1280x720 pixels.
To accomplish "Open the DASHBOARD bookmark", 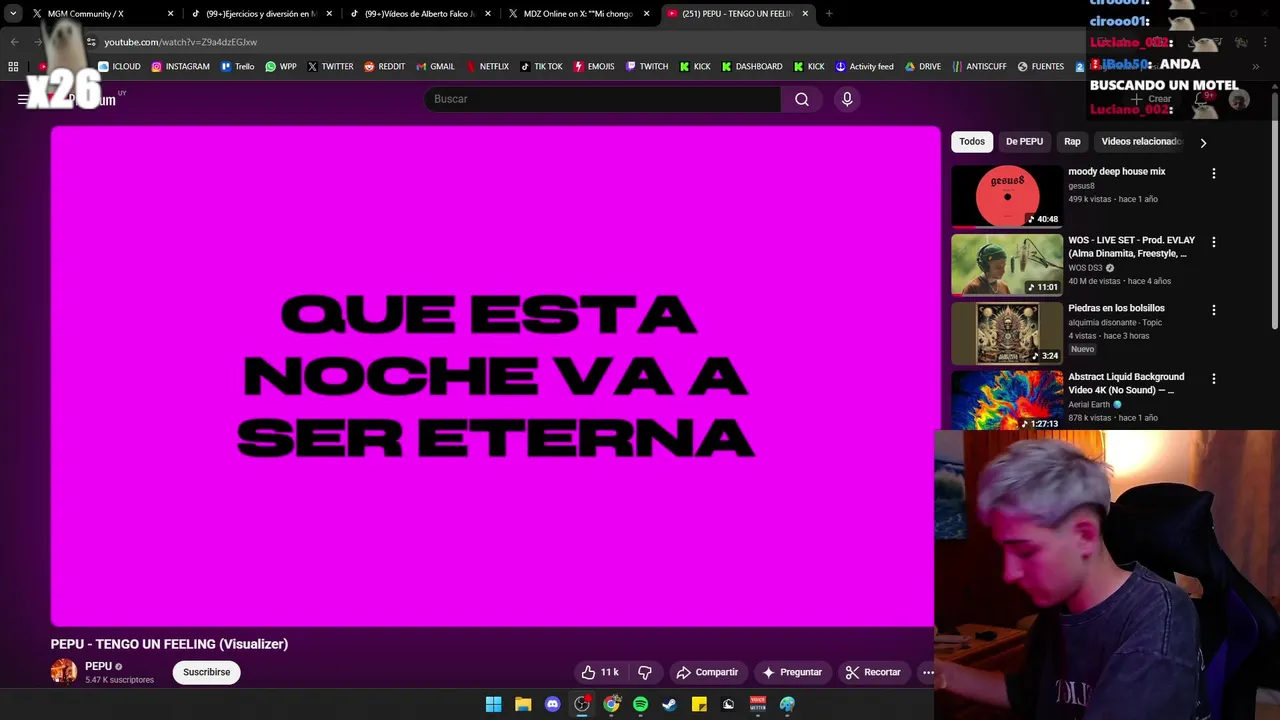I will (x=752, y=67).
